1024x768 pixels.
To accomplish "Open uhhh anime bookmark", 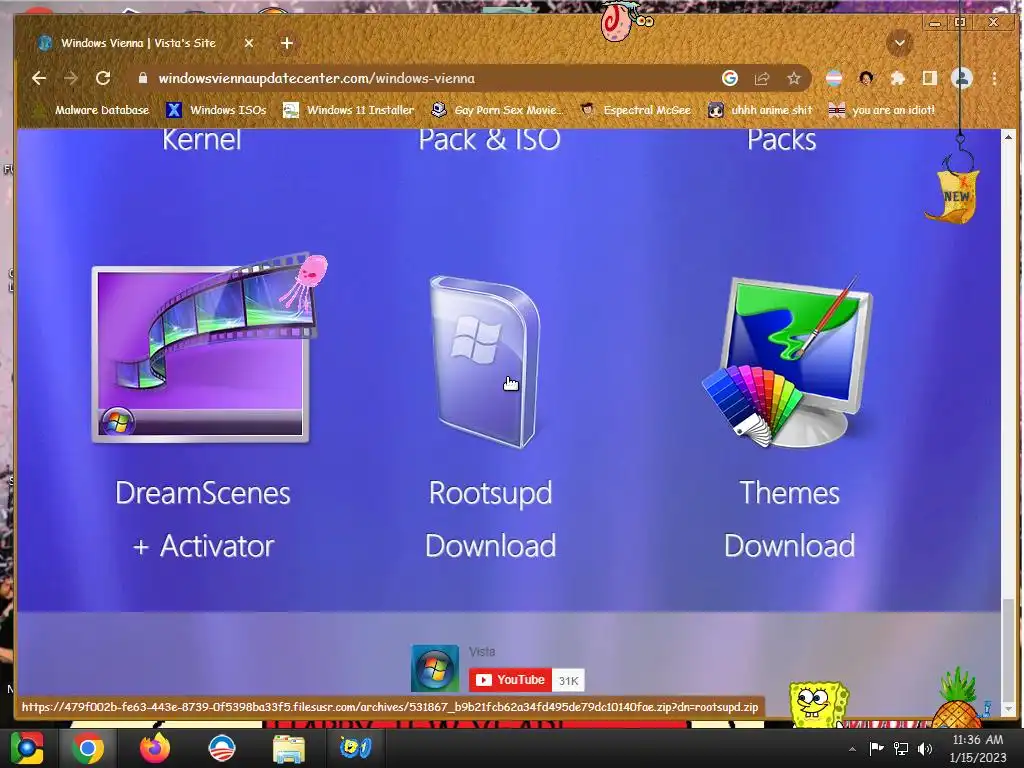I will click(761, 110).
